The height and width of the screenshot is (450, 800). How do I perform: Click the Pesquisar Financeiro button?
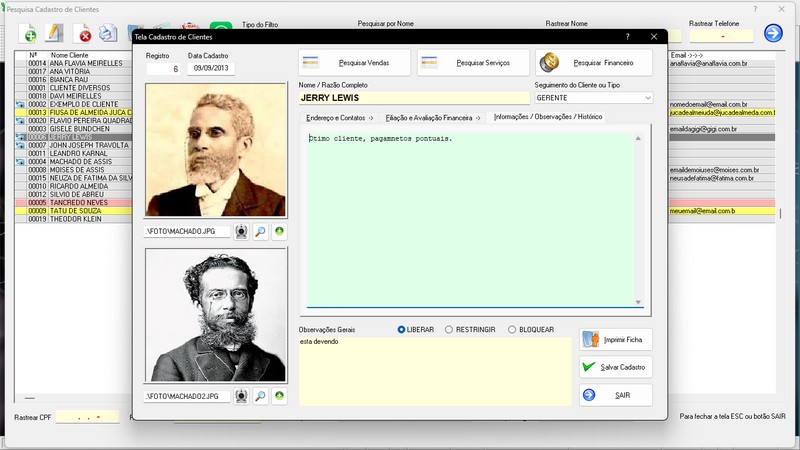tap(594, 63)
